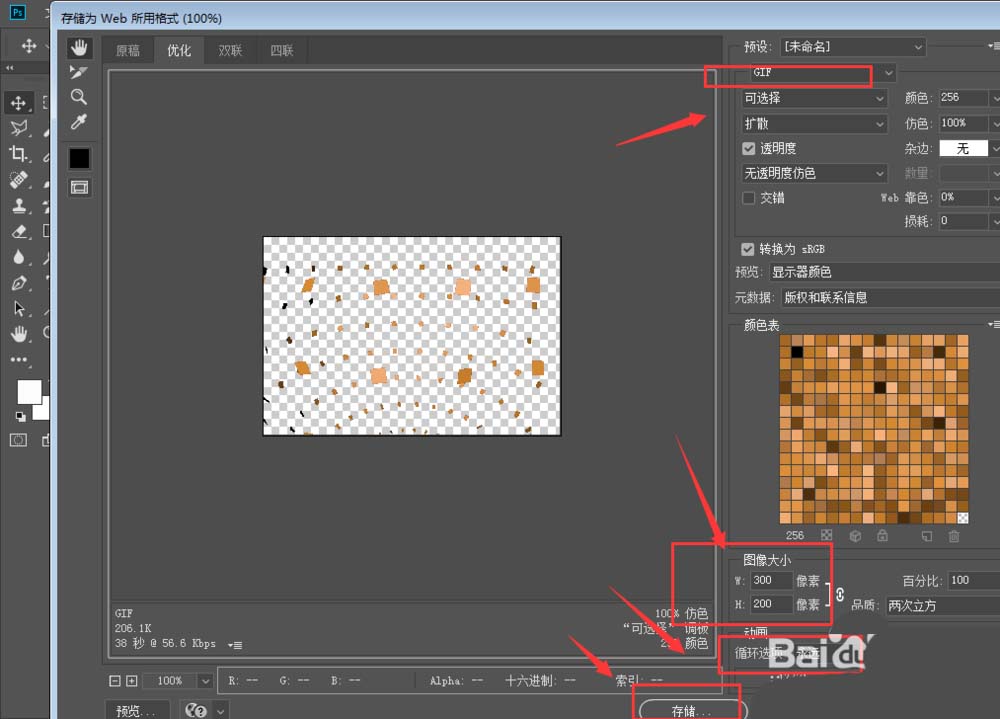Switch to the 四联 tab
Image resolution: width=1000 pixels, height=719 pixels.
click(x=282, y=50)
